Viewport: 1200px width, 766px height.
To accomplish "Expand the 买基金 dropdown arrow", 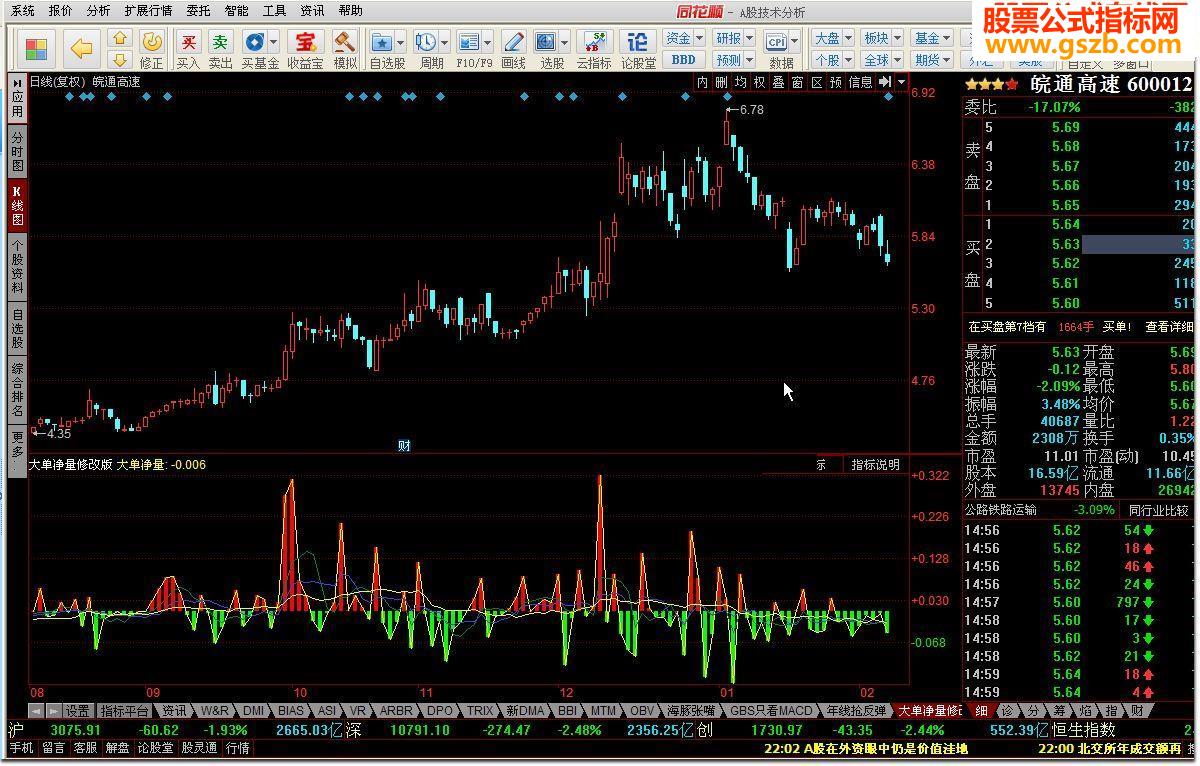I will (275, 43).
